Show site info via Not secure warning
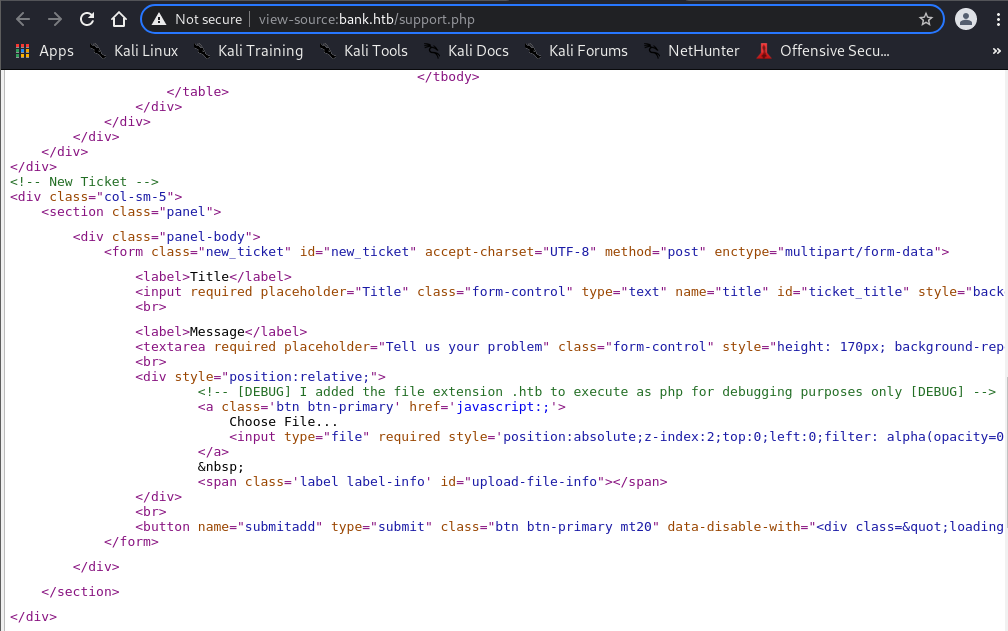 click(197, 19)
